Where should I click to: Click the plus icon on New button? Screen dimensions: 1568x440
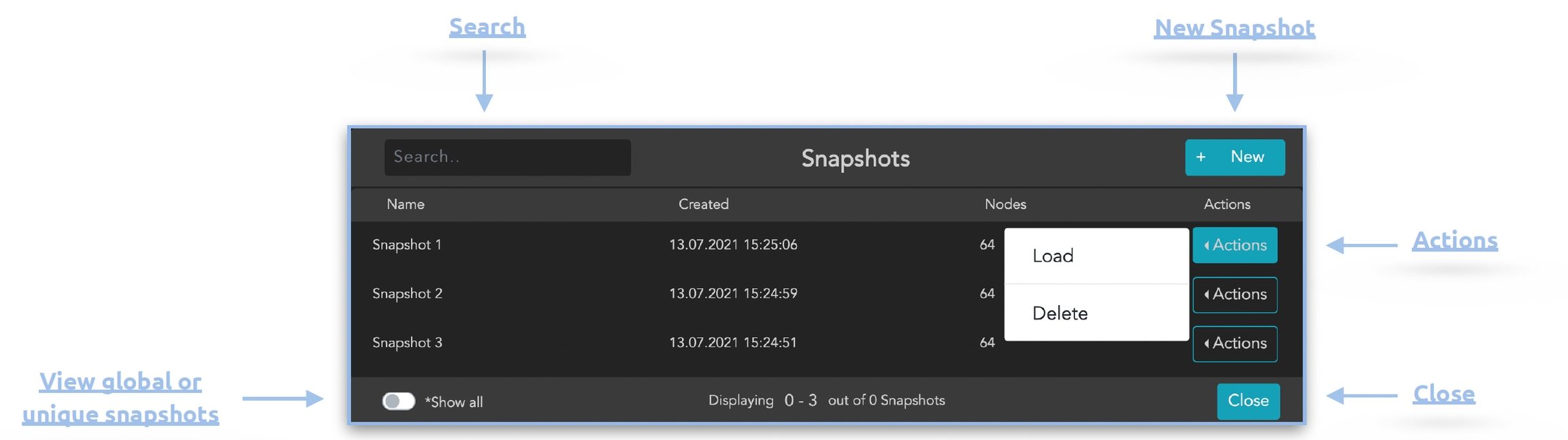pyautogui.click(x=1201, y=157)
